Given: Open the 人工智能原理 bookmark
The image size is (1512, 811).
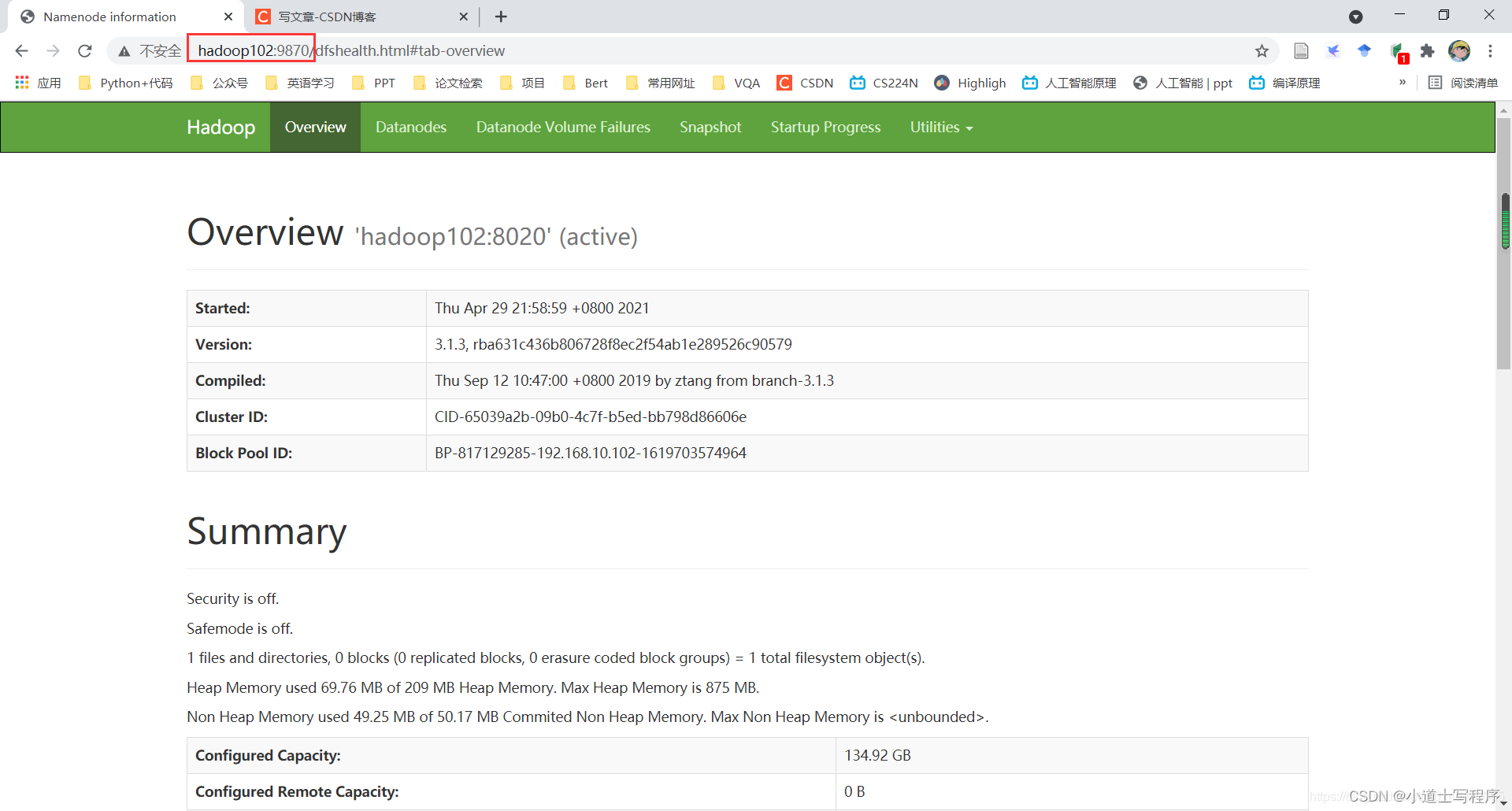Looking at the screenshot, I should [1069, 83].
